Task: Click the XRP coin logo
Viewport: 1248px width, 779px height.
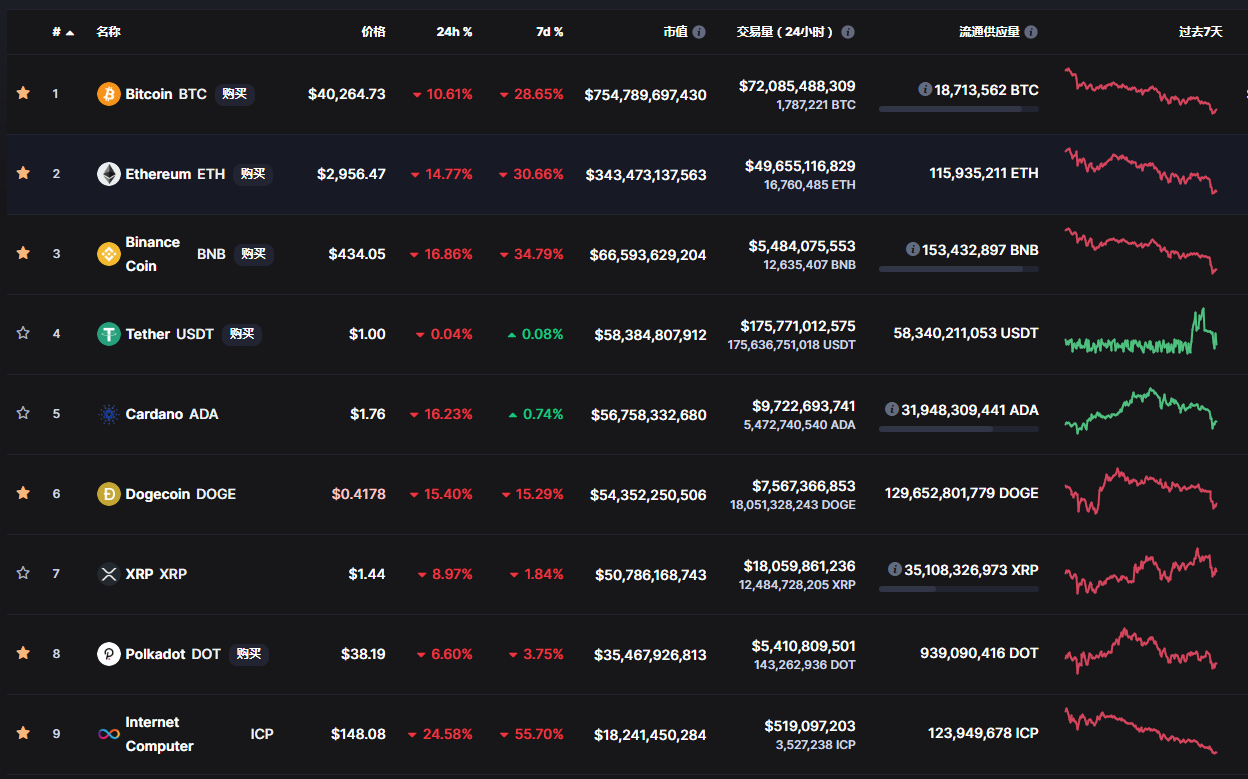Action: pos(108,574)
